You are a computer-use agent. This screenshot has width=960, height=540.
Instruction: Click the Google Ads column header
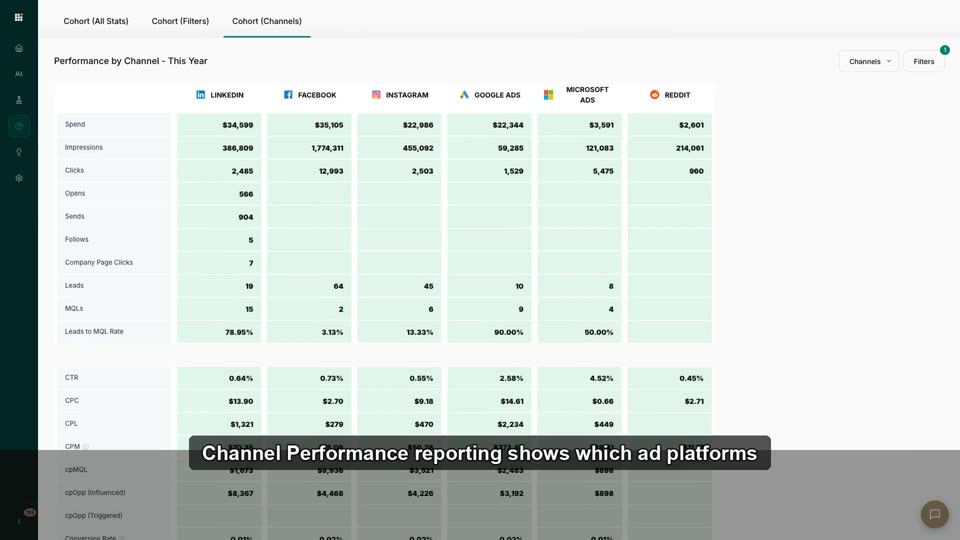point(489,95)
